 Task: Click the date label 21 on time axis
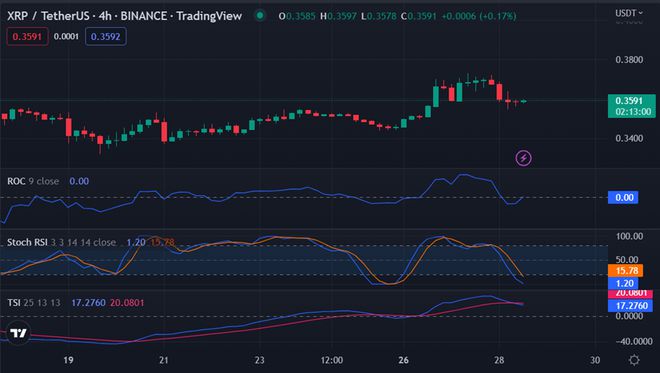pyautogui.click(x=164, y=360)
